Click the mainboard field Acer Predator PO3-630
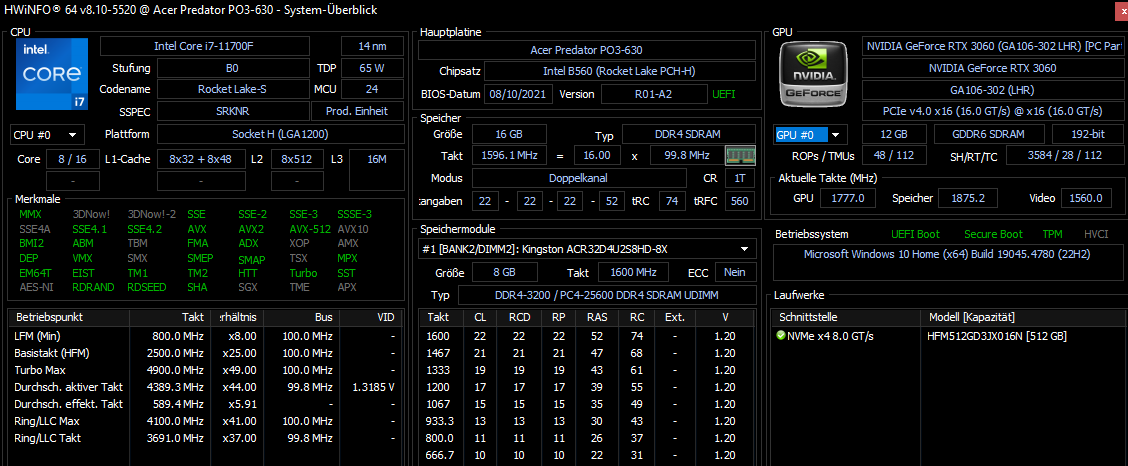Image resolution: width=1128 pixels, height=466 pixels. [586, 50]
